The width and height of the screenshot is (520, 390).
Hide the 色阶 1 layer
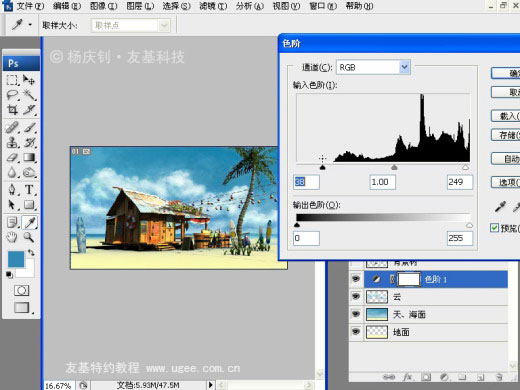point(356,279)
